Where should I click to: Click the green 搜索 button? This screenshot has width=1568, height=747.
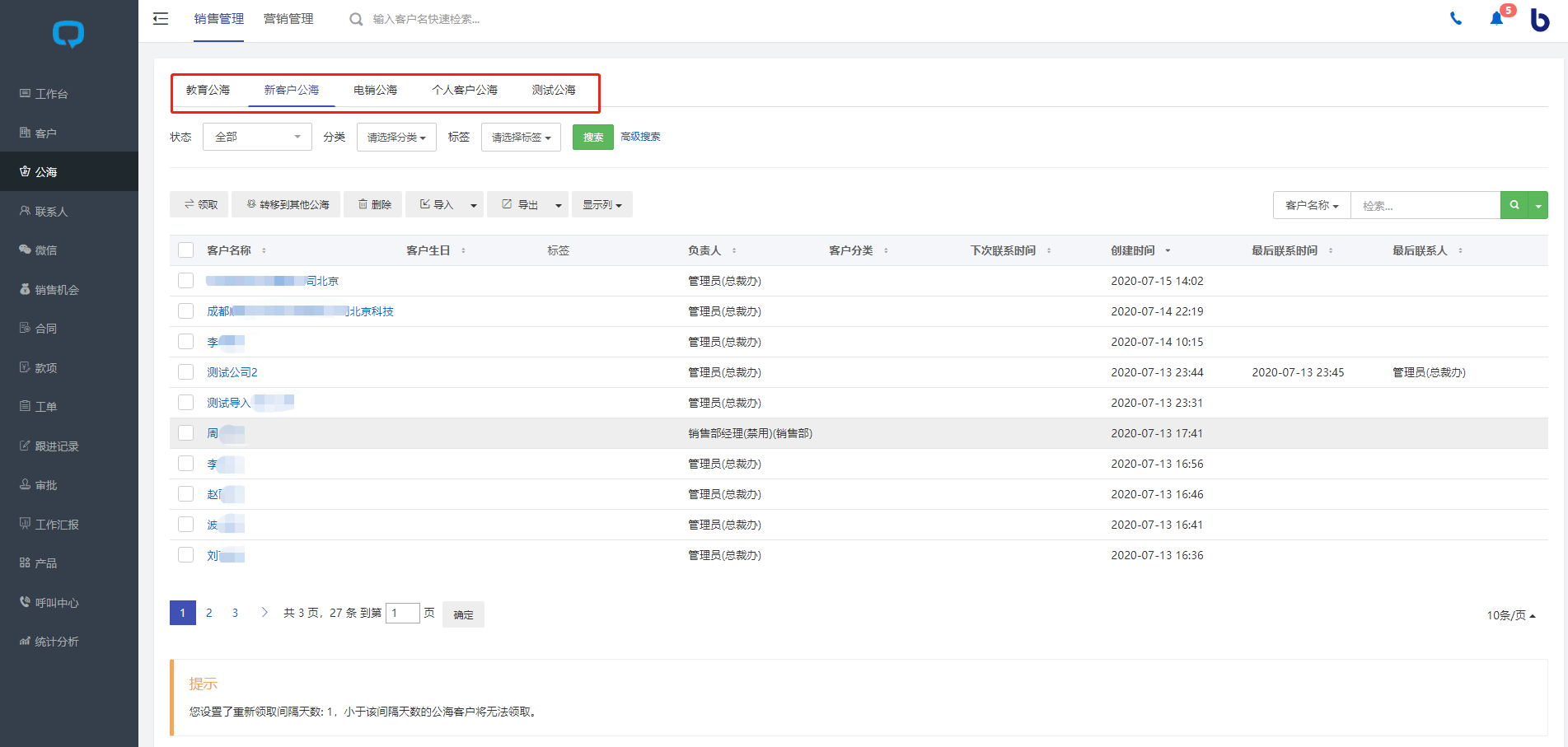[x=592, y=138]
